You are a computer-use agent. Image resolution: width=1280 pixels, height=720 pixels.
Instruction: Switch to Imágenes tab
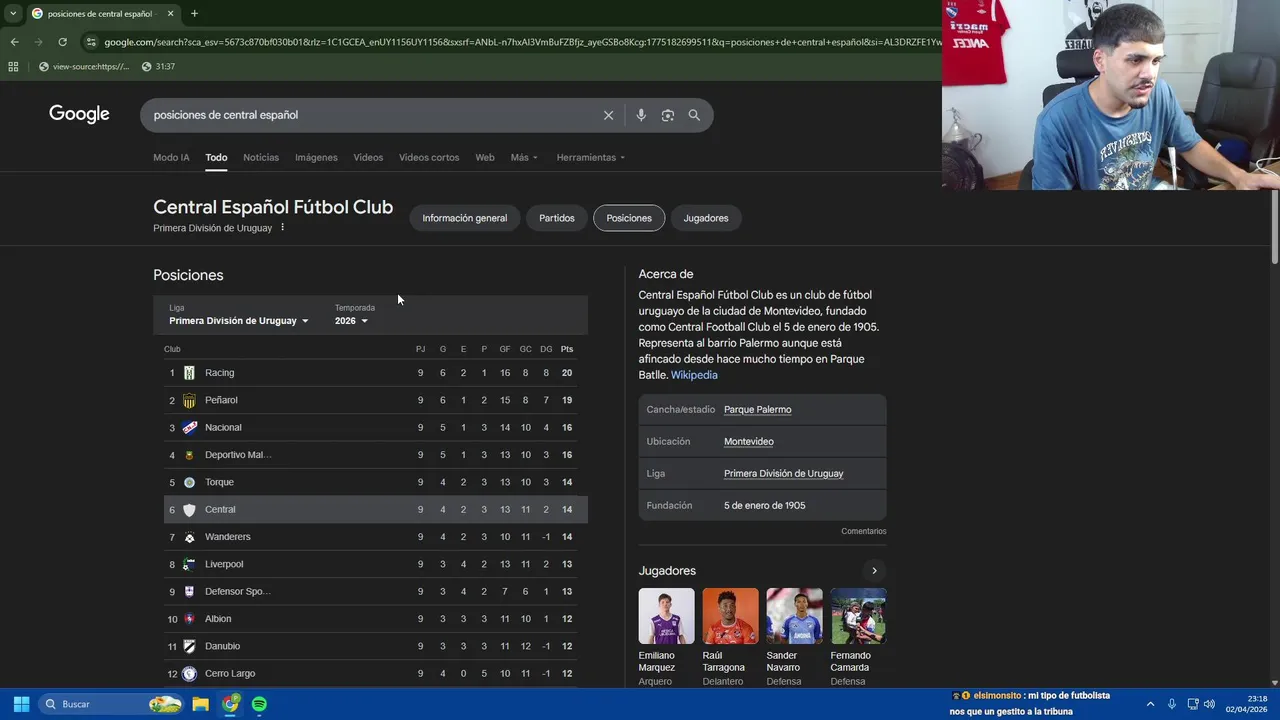(x=316, y=157)
